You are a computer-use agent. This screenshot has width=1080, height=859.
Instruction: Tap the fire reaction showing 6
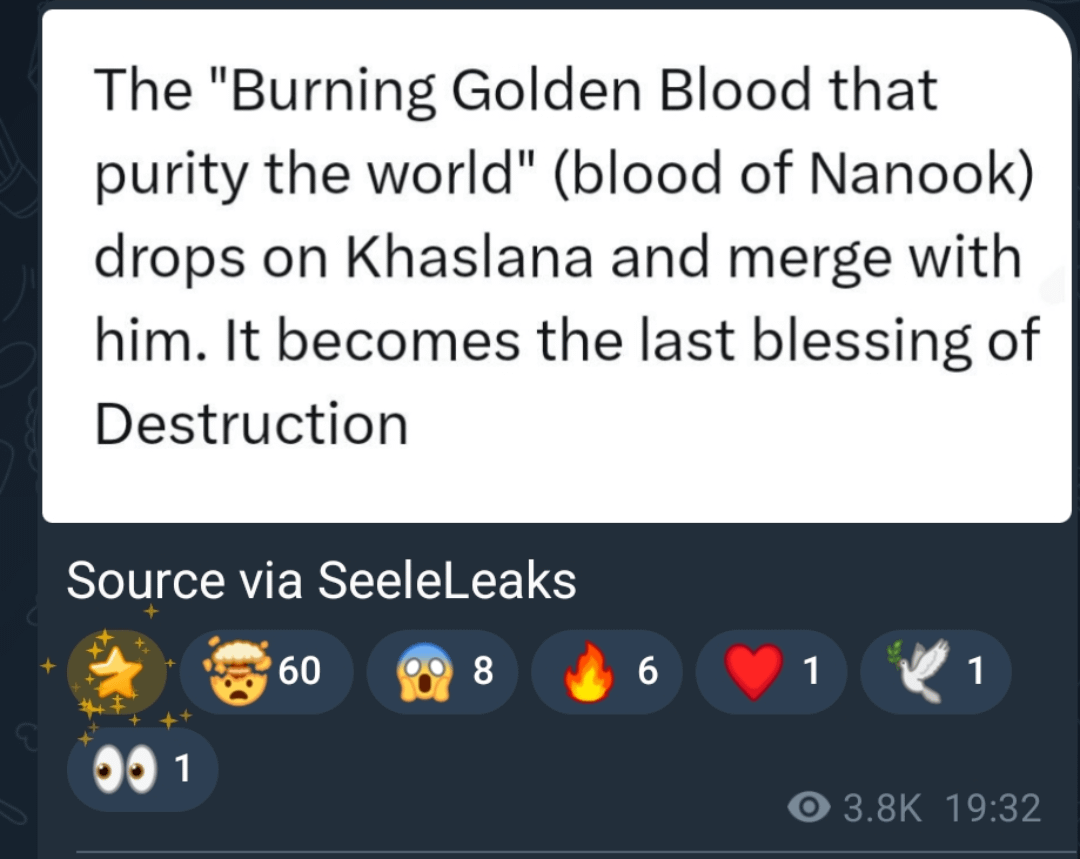click(606, 671)
